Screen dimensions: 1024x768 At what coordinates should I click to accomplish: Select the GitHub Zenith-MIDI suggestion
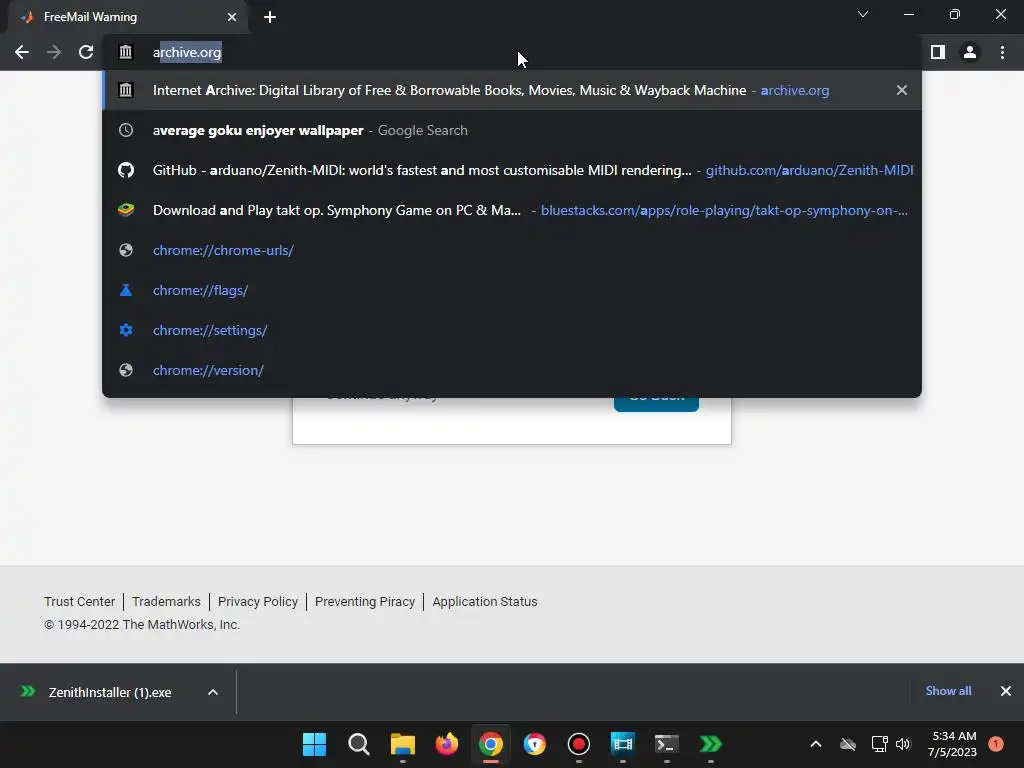click(512, 170)
